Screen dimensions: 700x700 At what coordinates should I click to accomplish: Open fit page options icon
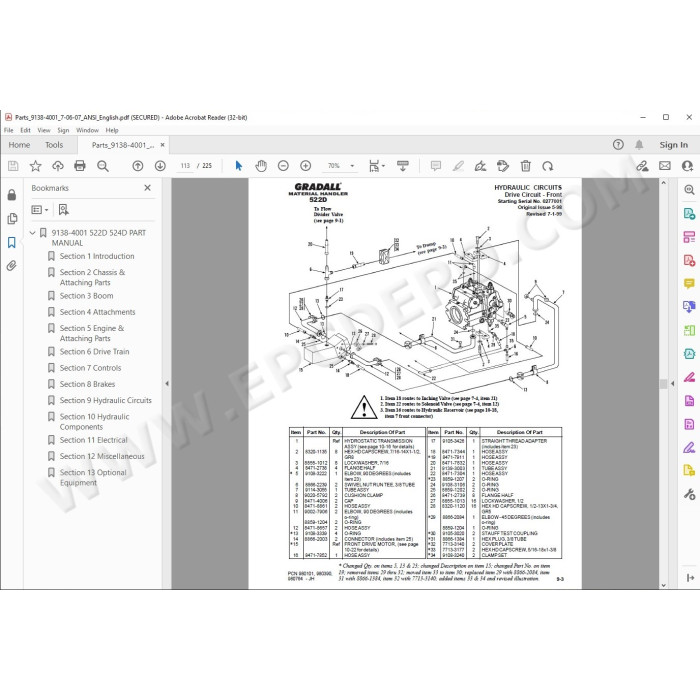(376, 166)
